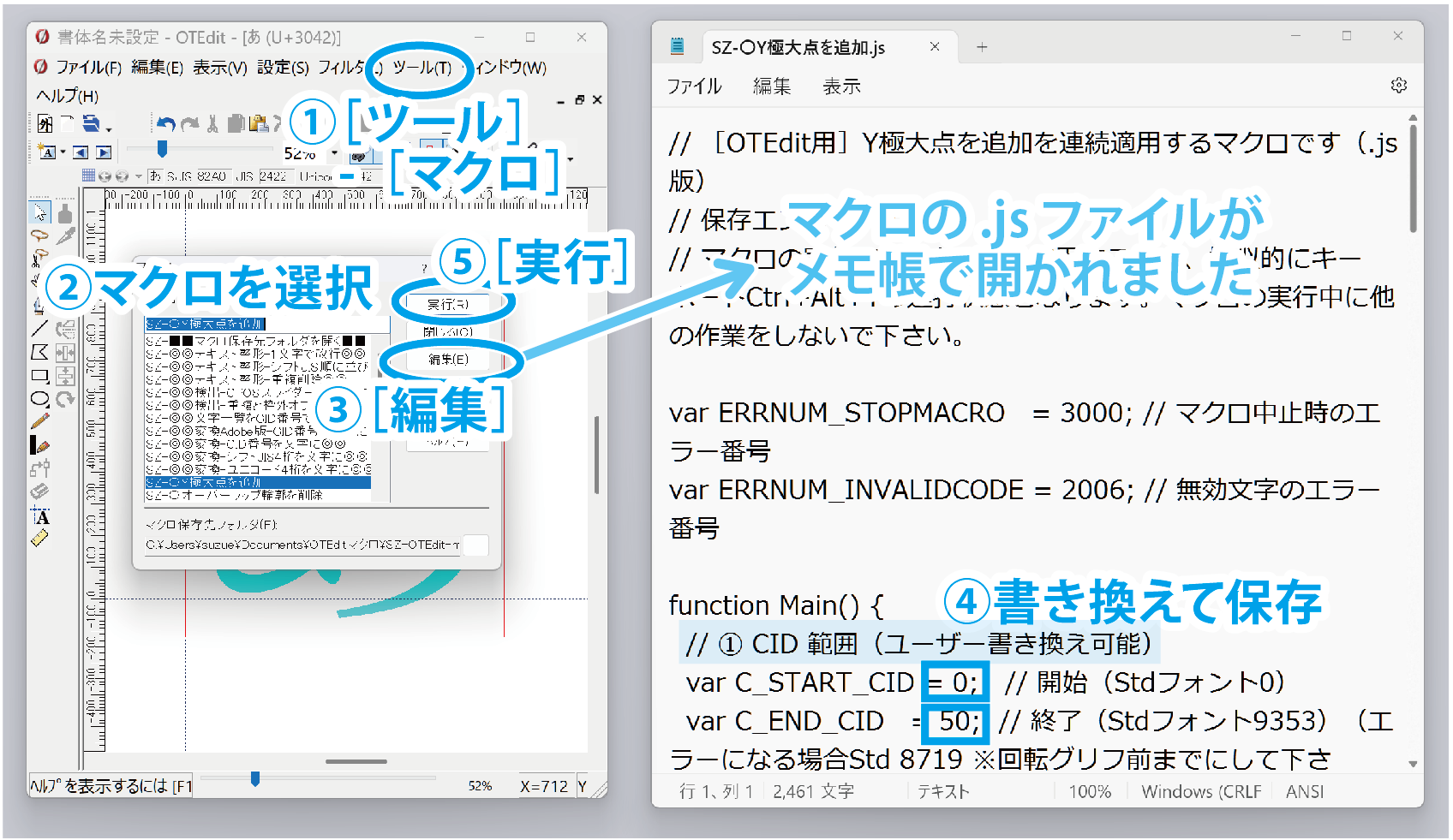Screen dimensions: 1453x840
Task: Expand the save icon dropdown arrow
Action: coord(109,129)
